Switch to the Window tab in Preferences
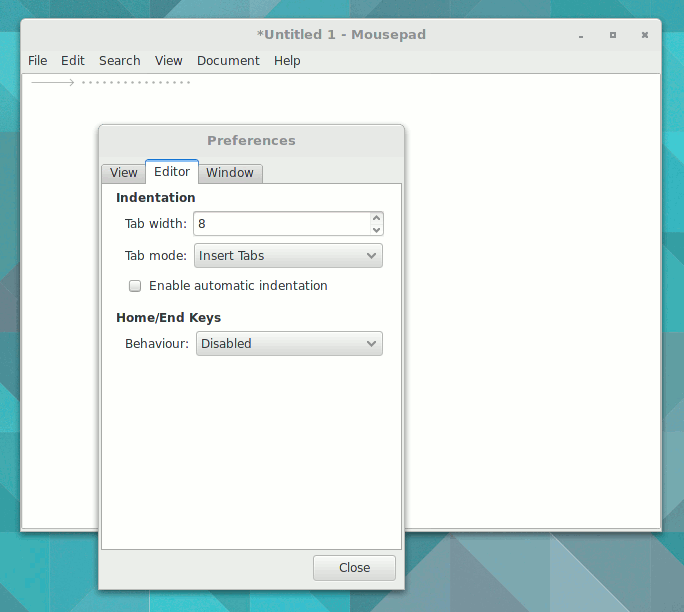The image size is (684, 612). [x=230, y=173]
